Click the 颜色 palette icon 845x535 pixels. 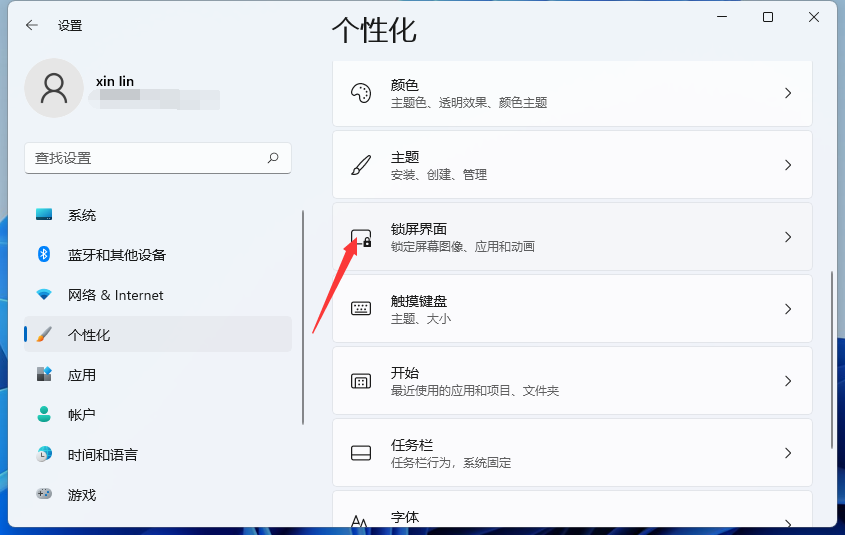click(361, 93)
